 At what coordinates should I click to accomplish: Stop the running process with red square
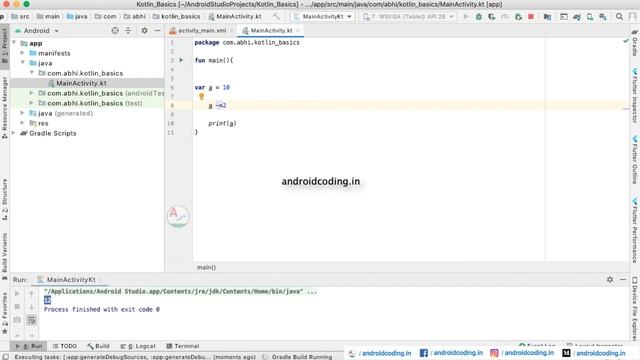click(x=531, y=17)
